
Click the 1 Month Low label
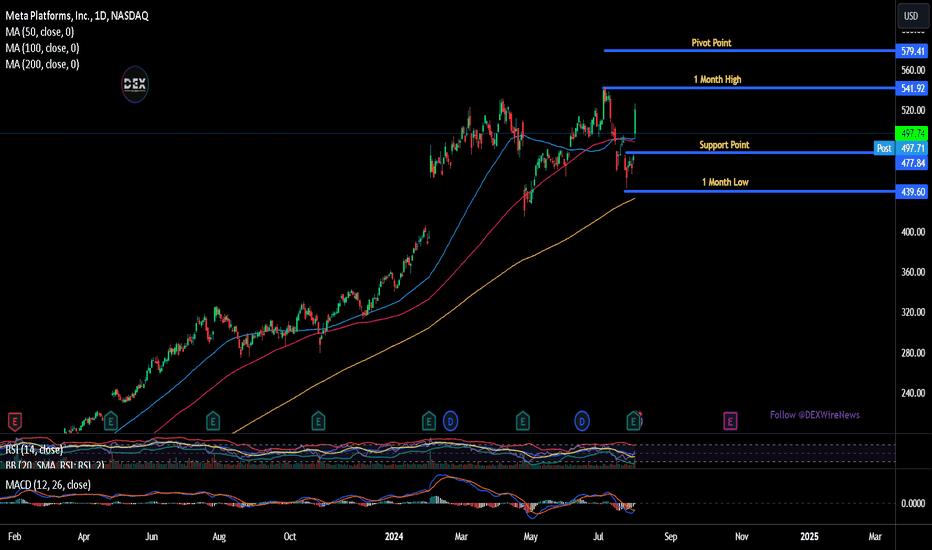point(725,183)
